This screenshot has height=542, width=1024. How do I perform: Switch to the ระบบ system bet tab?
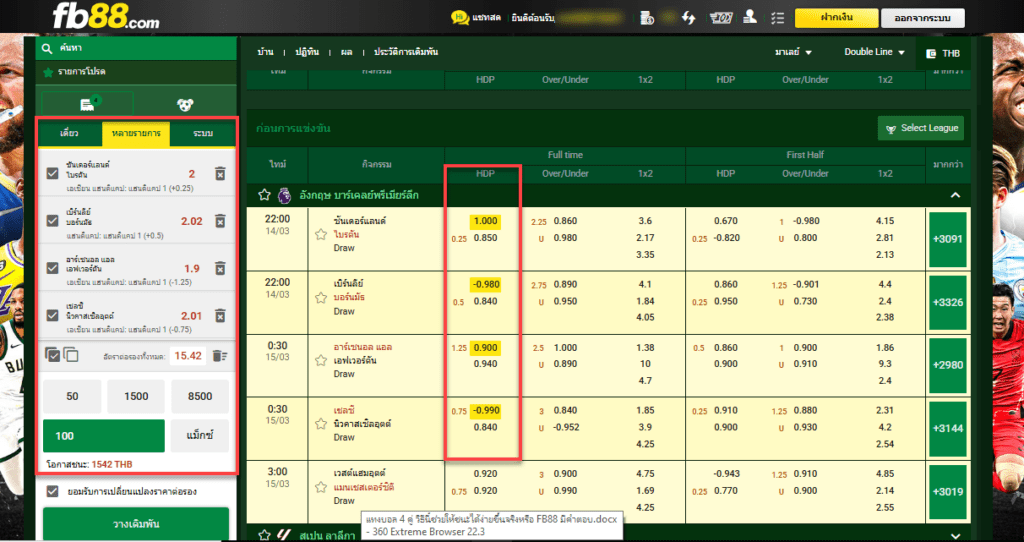[x=203, y=133]
